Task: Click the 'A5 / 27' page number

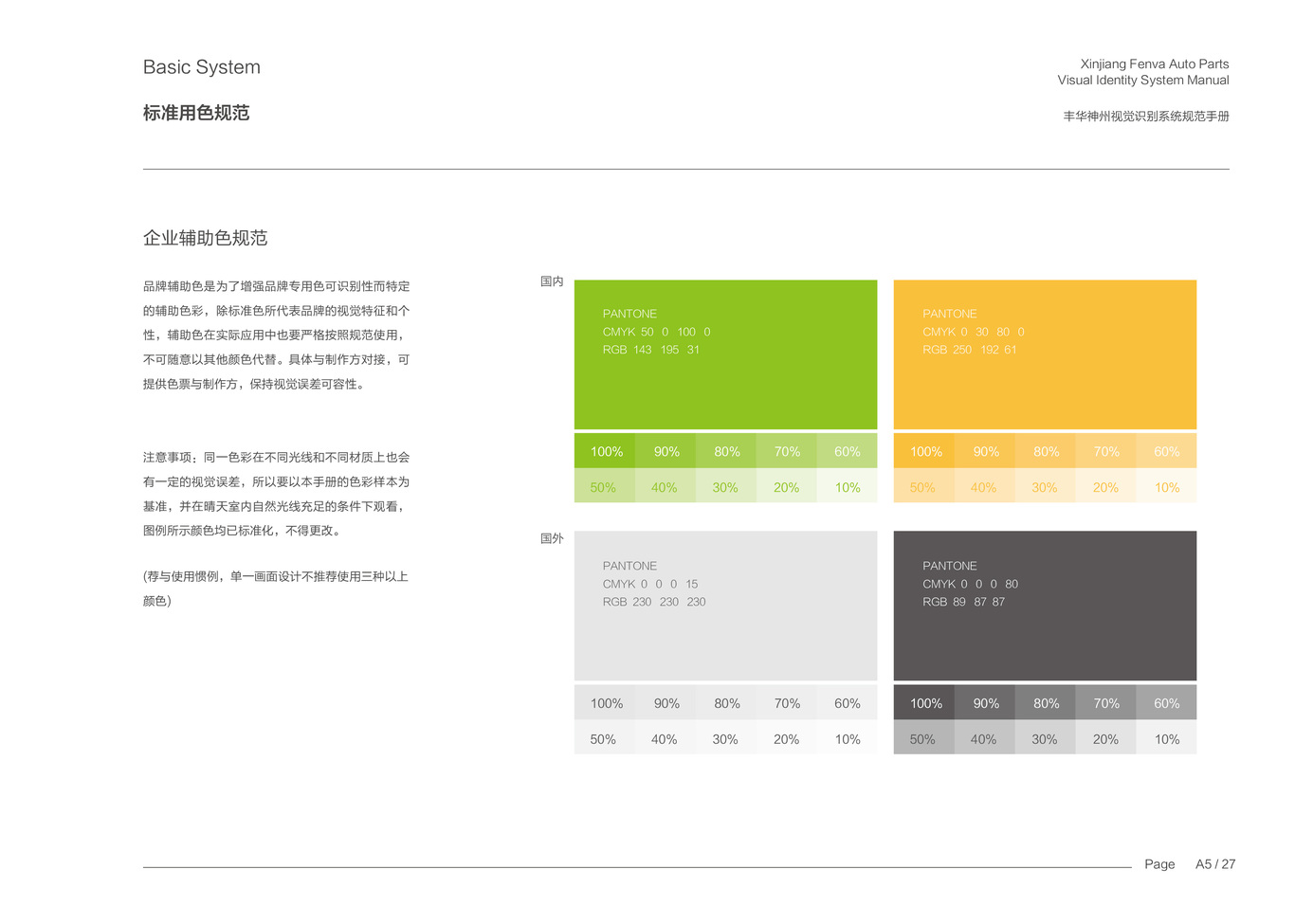Action: 1215,864
